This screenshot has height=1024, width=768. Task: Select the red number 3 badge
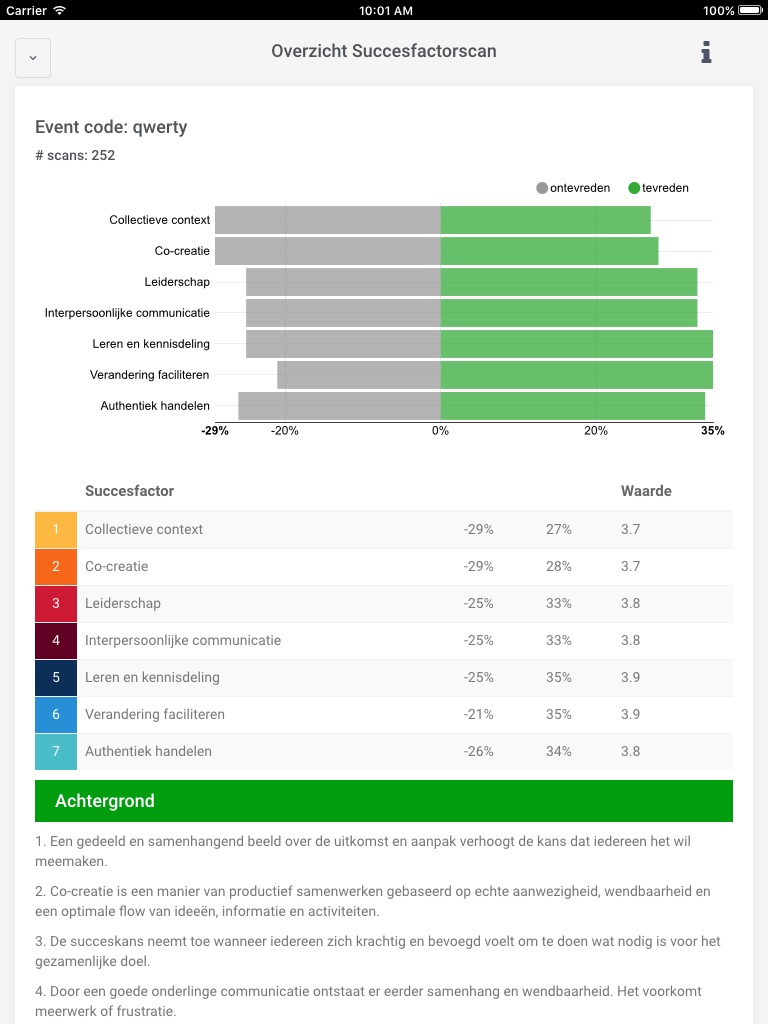[56, 603]
